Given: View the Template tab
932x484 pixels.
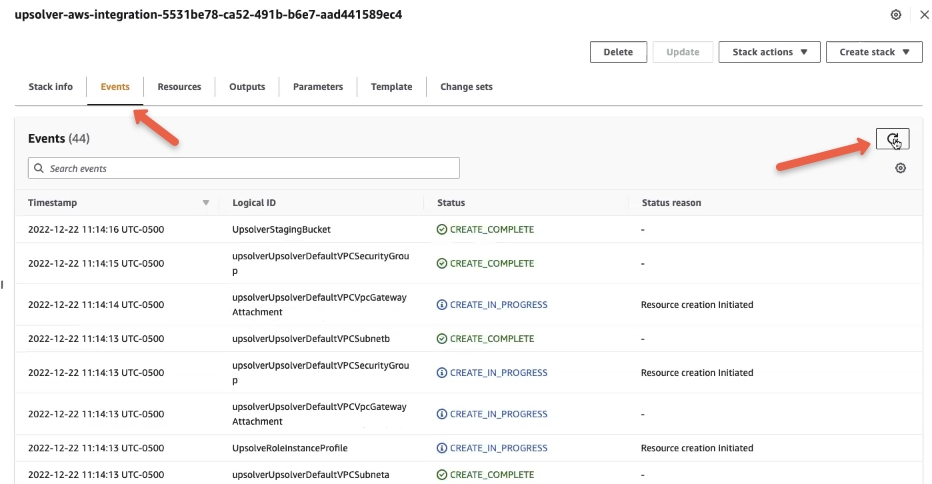Looking at the screenshot, I should 391,87.
